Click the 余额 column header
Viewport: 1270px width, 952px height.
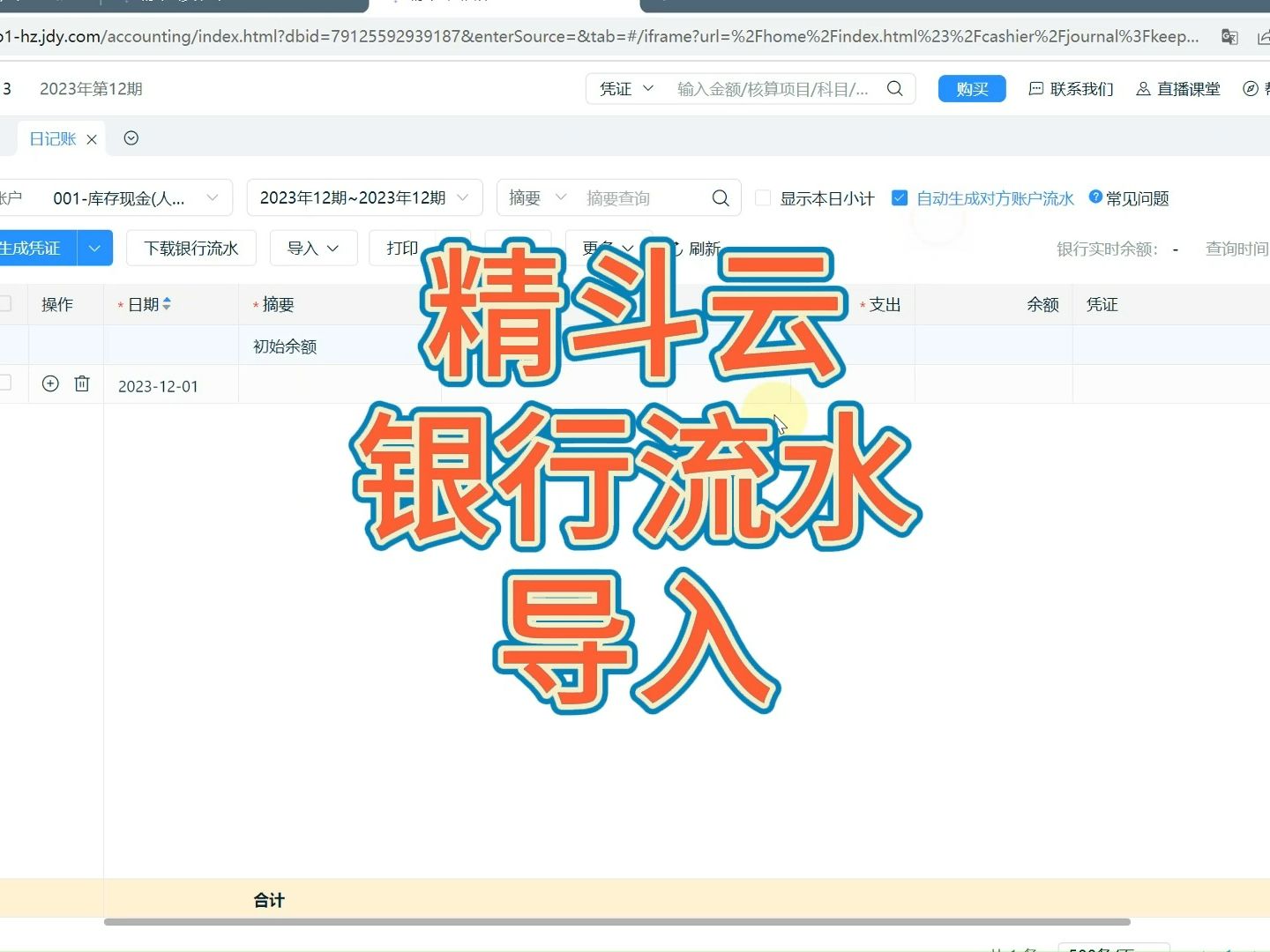pos(1042,305)
